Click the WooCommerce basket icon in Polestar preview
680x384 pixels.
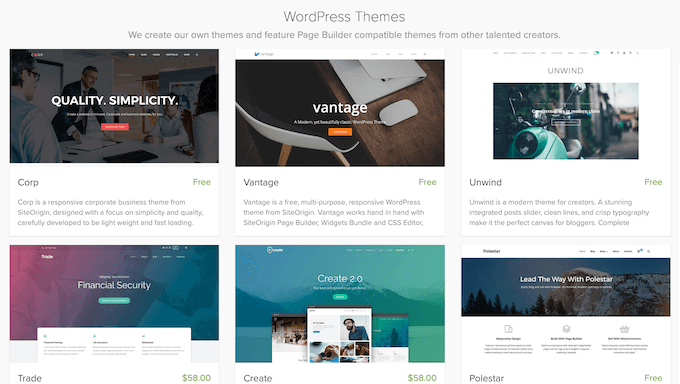coord(624,329)
